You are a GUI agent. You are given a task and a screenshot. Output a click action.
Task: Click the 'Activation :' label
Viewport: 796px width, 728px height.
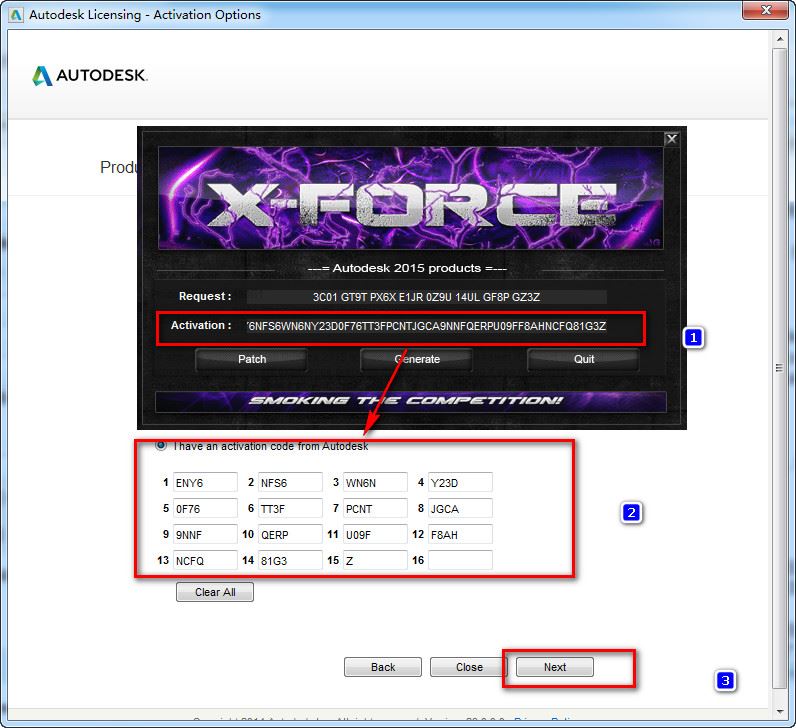[201, 325]
